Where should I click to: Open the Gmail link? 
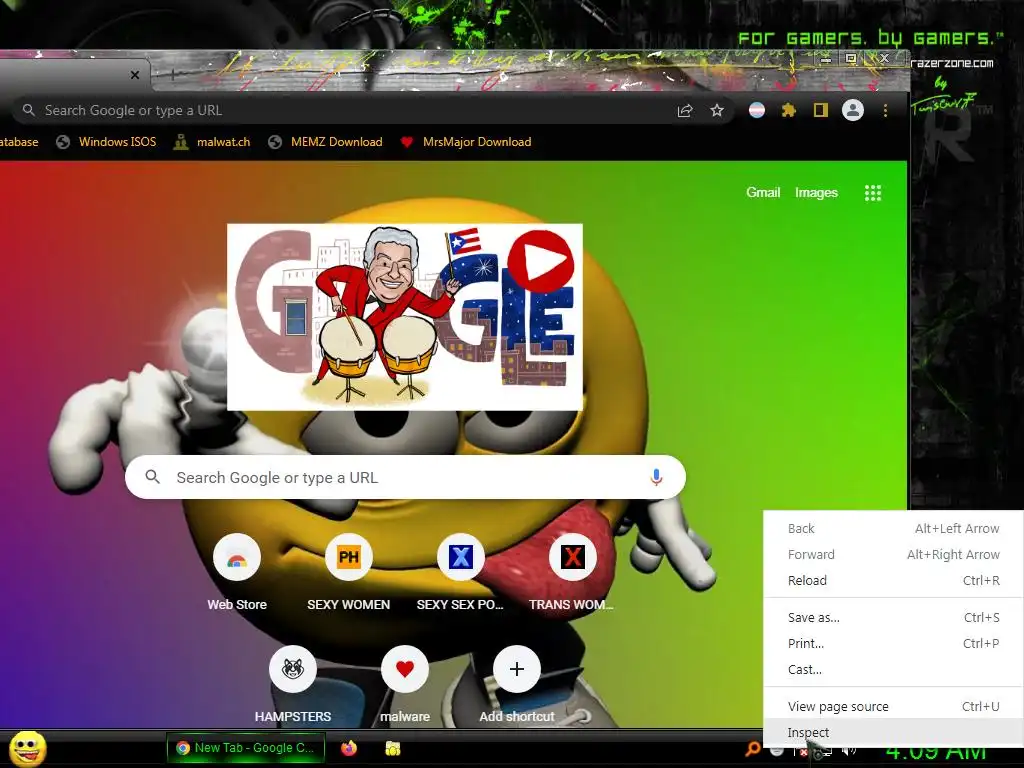point(763,193)
